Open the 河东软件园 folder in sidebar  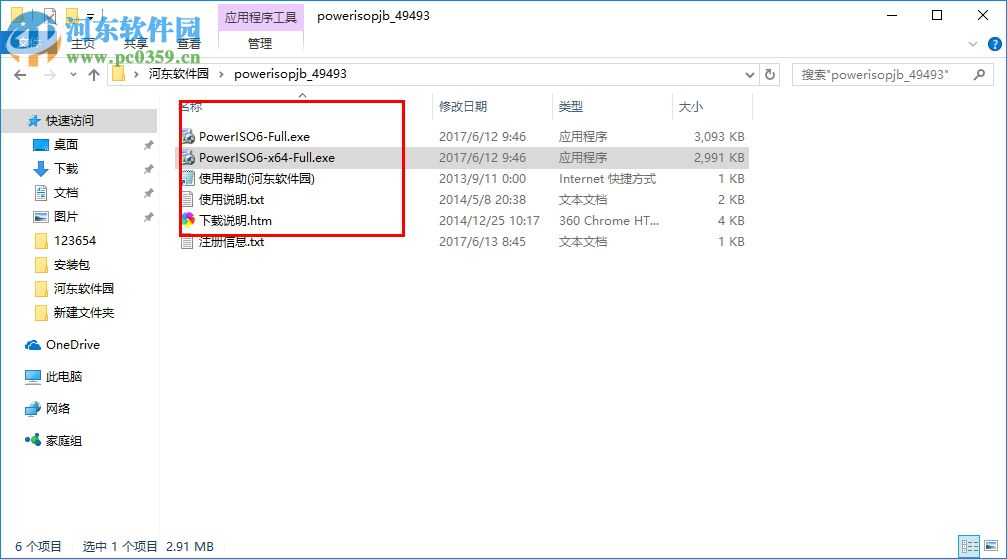click(x=83, y=288)
